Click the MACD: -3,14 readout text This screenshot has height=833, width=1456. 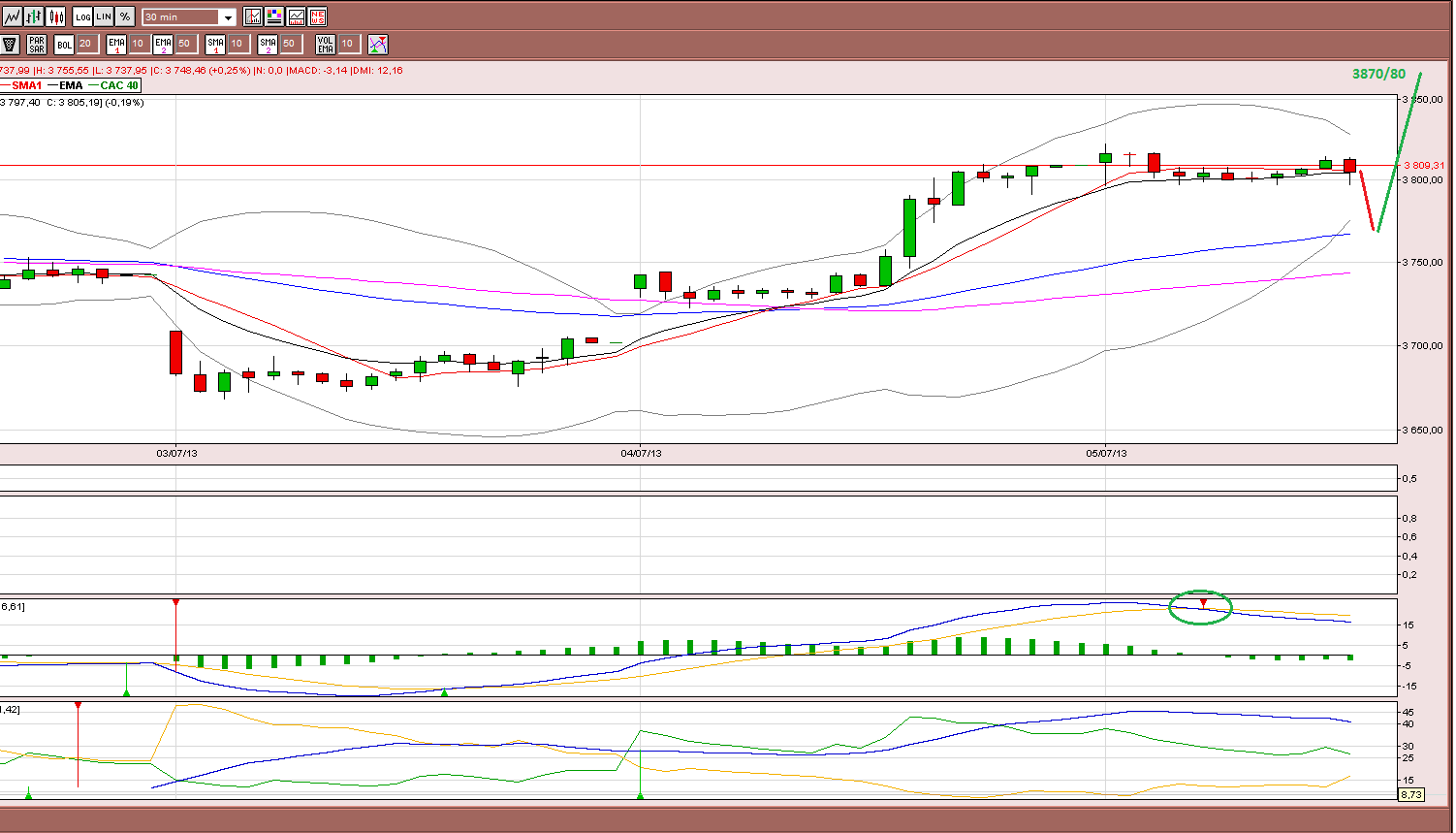pyautogui.click(x=319, y=71)
